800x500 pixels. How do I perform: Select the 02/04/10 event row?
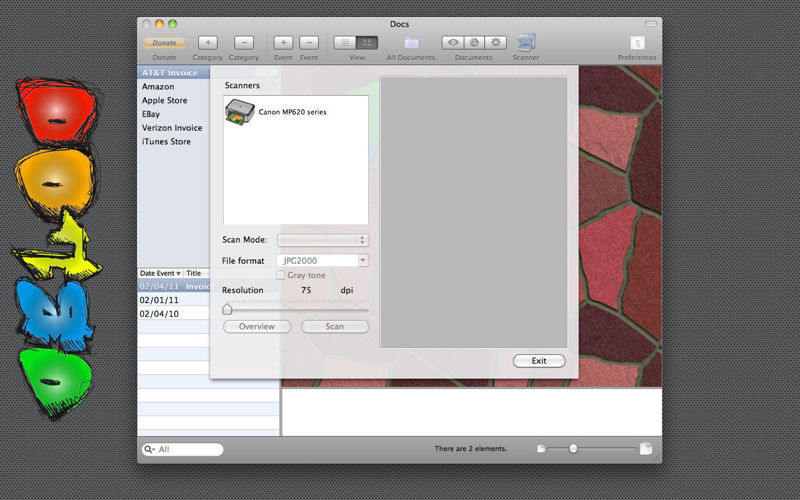(173, 314)
